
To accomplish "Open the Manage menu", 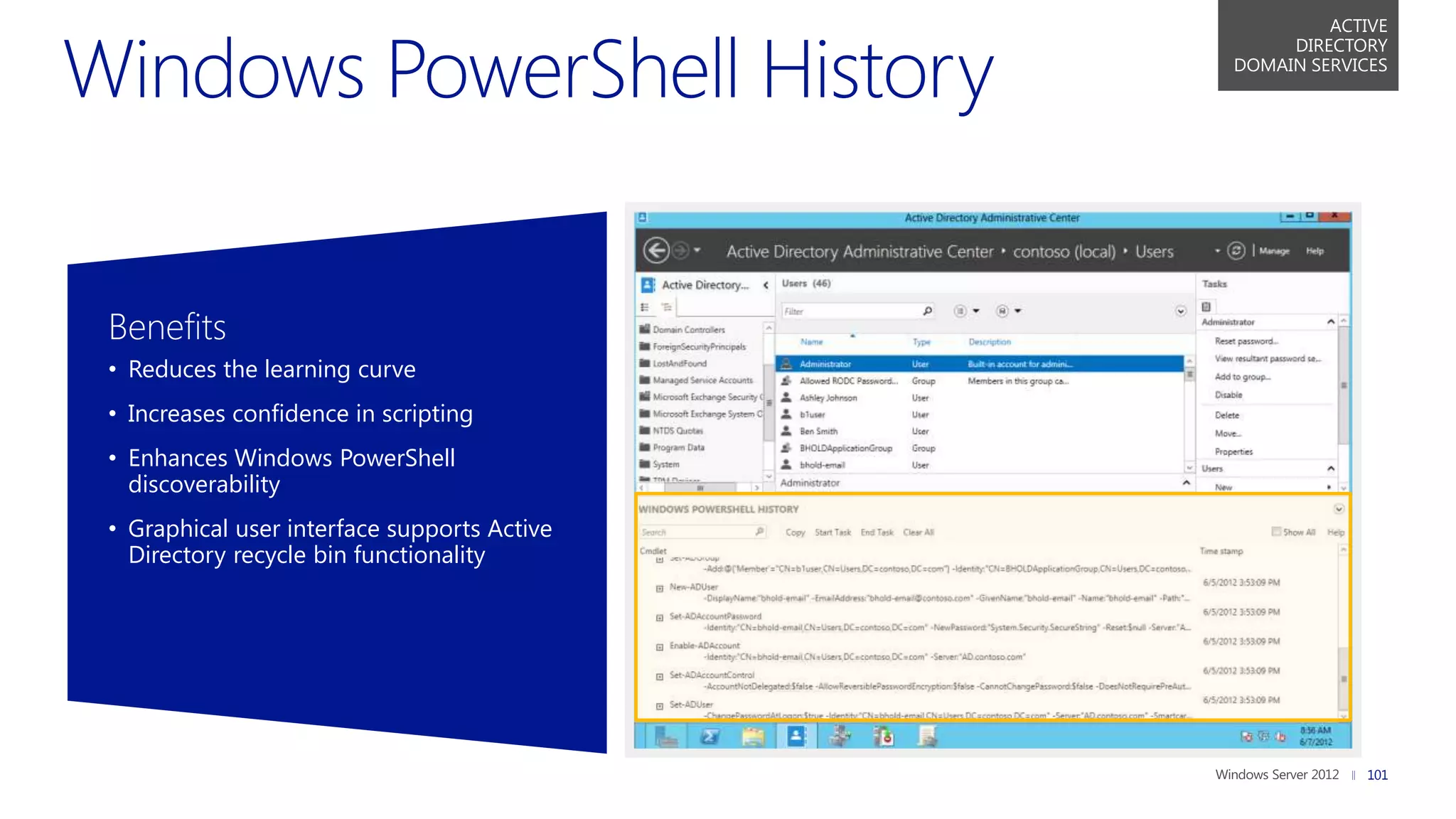I will coord(1274,251).
